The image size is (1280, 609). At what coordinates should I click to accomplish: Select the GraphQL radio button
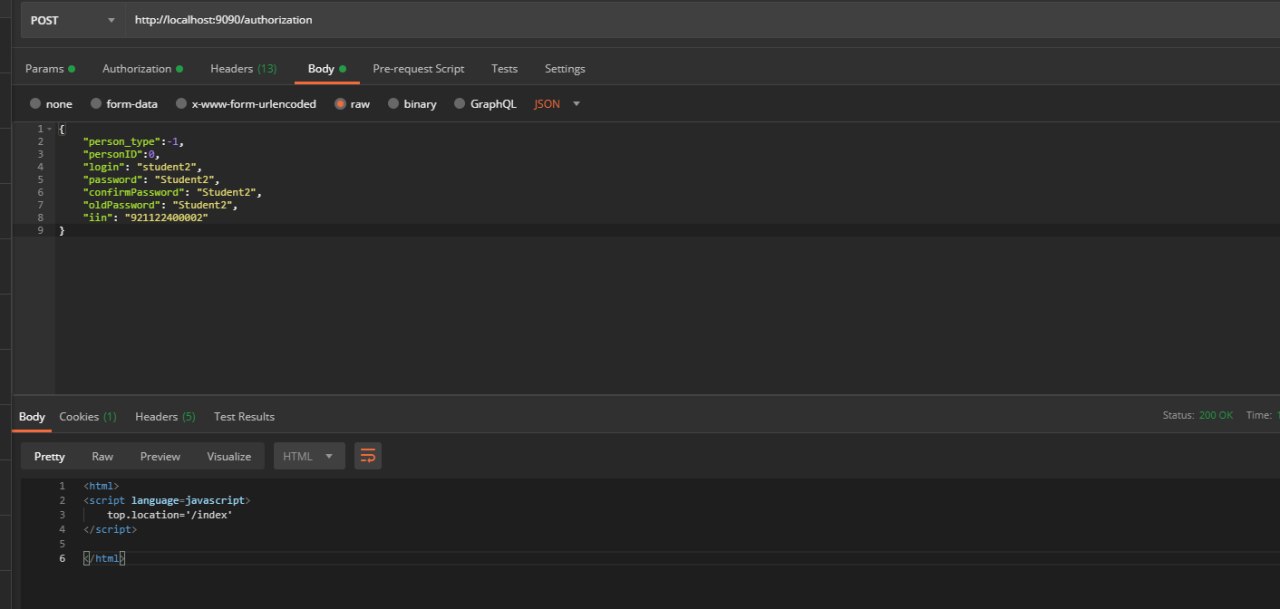(460, 104)
